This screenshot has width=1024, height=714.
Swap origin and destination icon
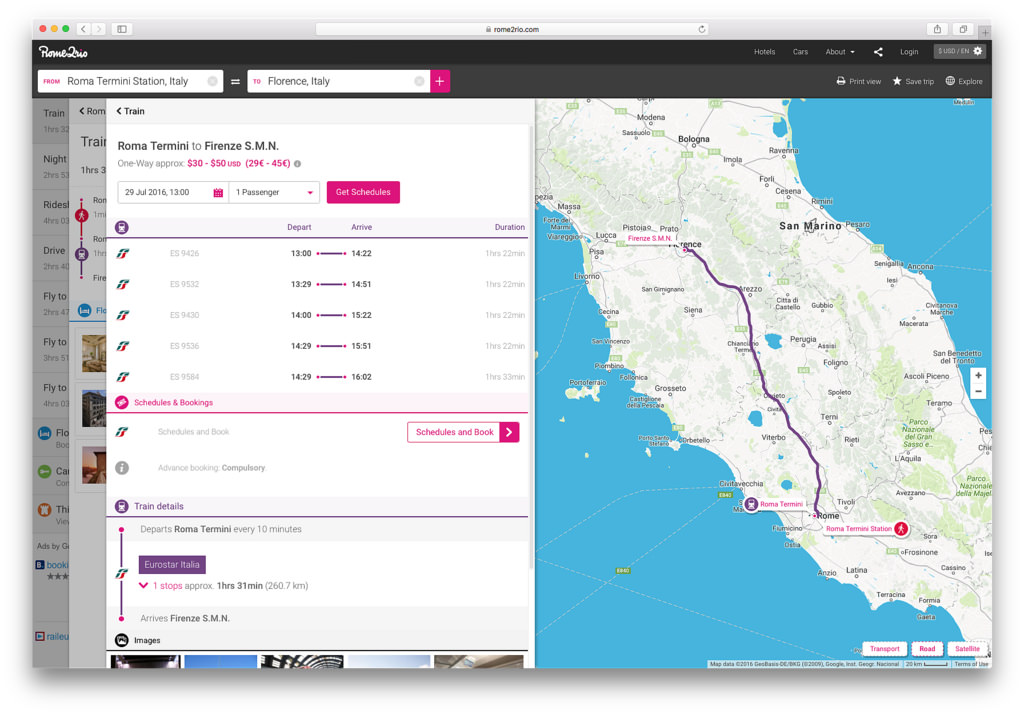(x=235, y=82)
